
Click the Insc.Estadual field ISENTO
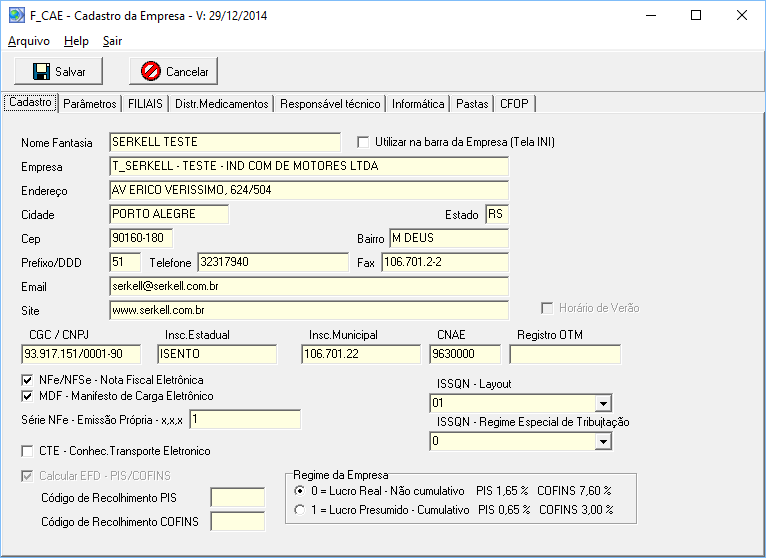coord(217,354)
